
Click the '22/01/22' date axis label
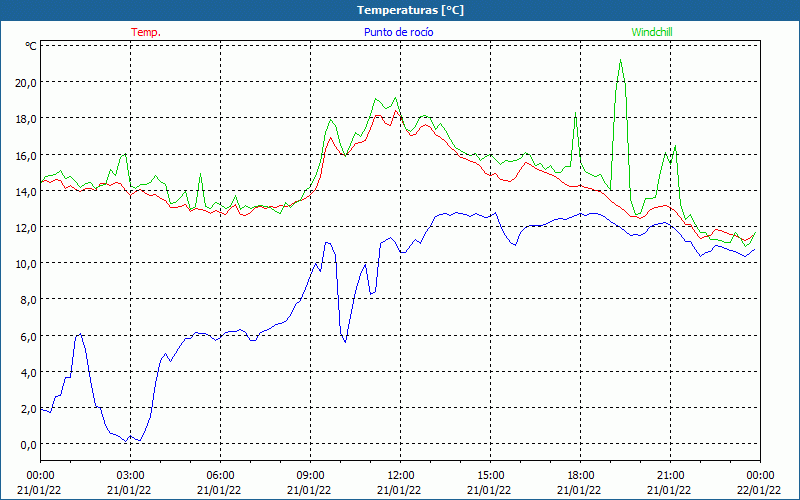pos(759,490)
